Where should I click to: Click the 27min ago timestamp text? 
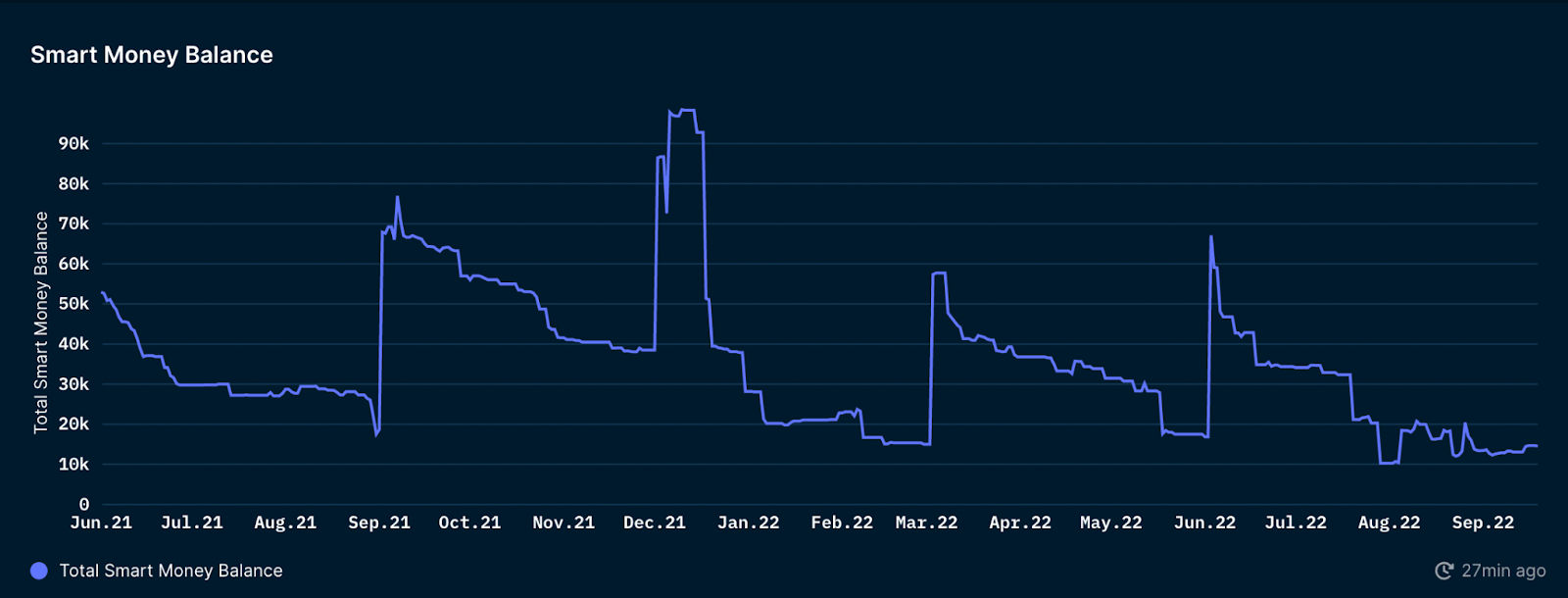click(1503, 571)
